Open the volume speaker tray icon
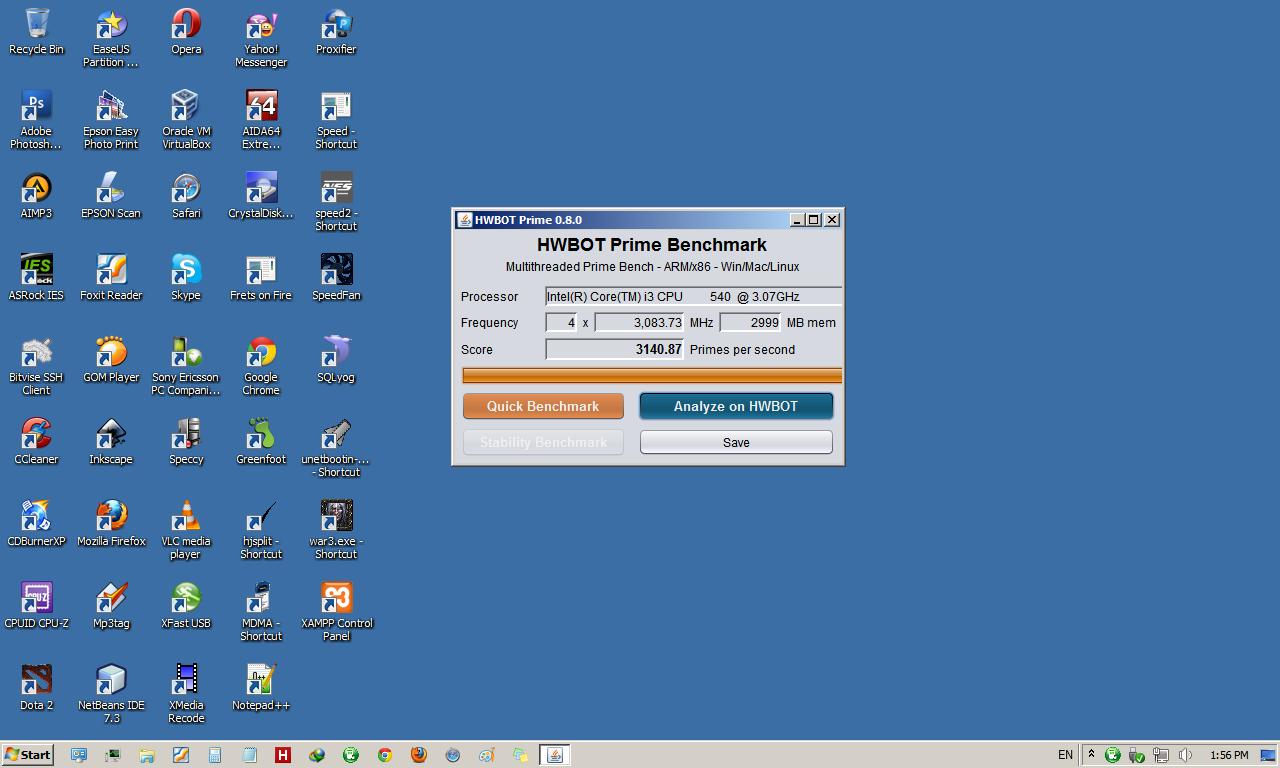The width and height of the screenshot is (1280, 768). tap(1185, 755)
